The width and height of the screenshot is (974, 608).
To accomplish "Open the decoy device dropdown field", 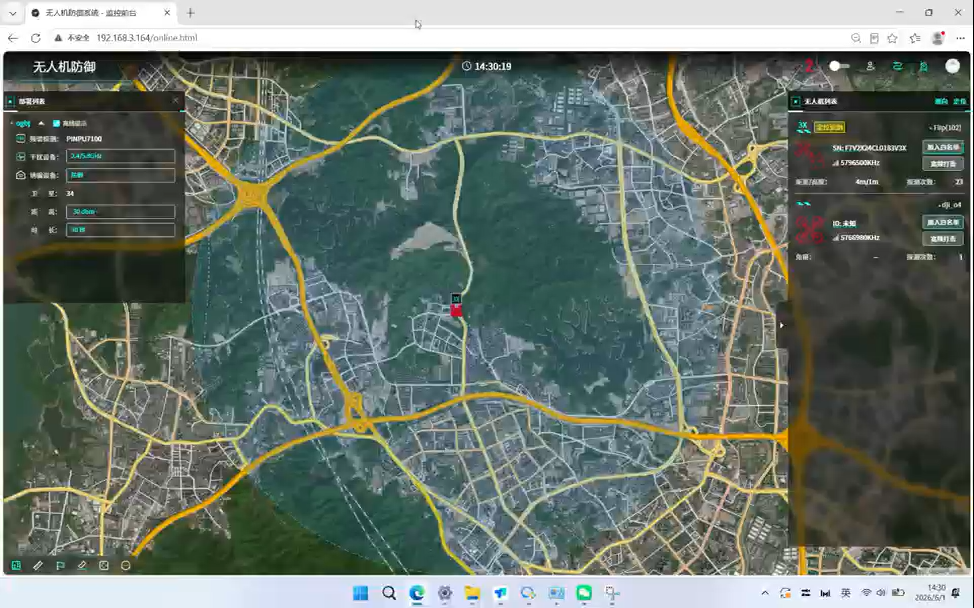I will click(x=121, y=175).
